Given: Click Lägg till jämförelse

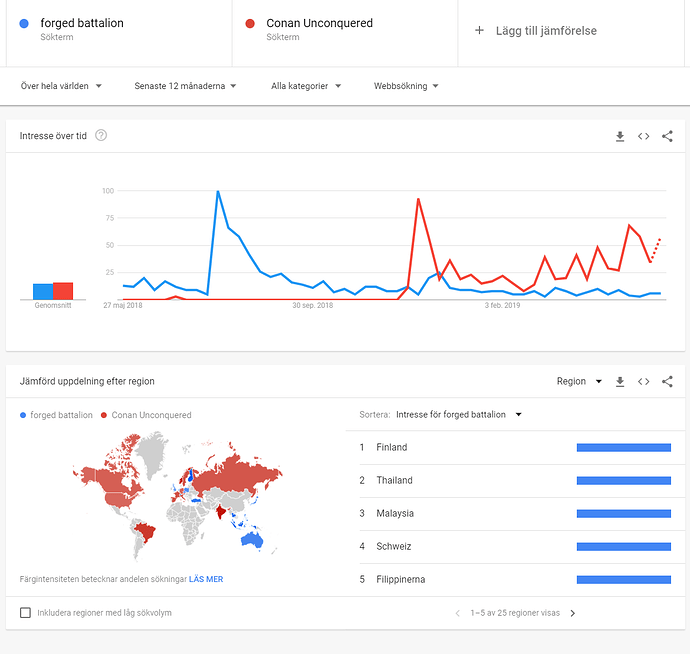Looking at the screenshot, I should click(x=546, y=31).
